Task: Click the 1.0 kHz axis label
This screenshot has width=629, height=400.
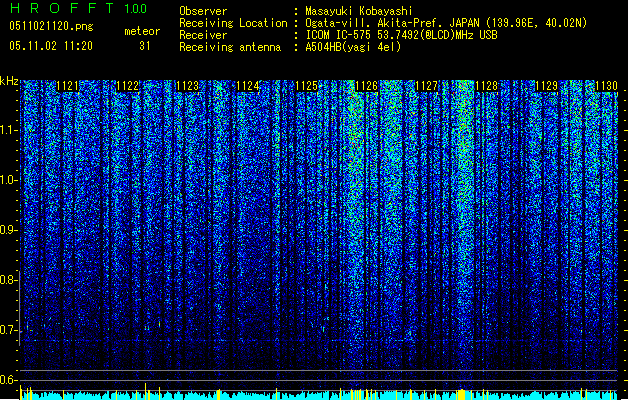Action: pyautogui.click(x=8, y=180)
